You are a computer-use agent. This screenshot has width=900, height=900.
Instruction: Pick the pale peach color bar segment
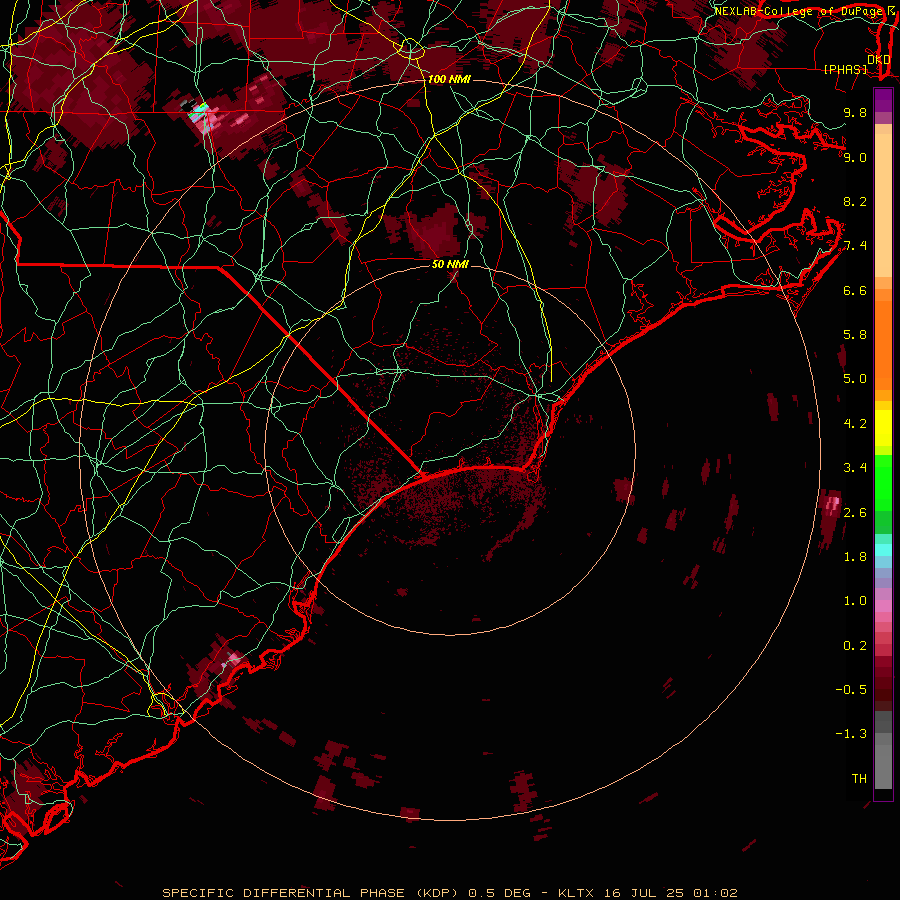(883, 207)
